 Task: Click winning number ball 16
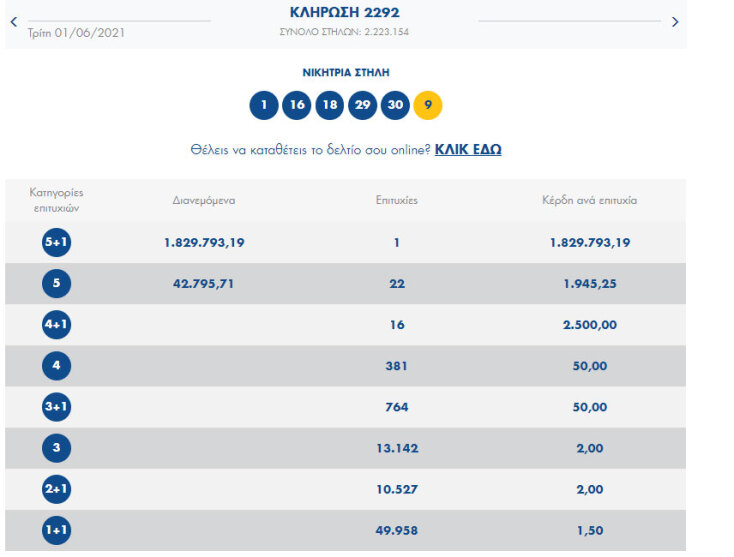pyautogui.click(x=297, y=105)
